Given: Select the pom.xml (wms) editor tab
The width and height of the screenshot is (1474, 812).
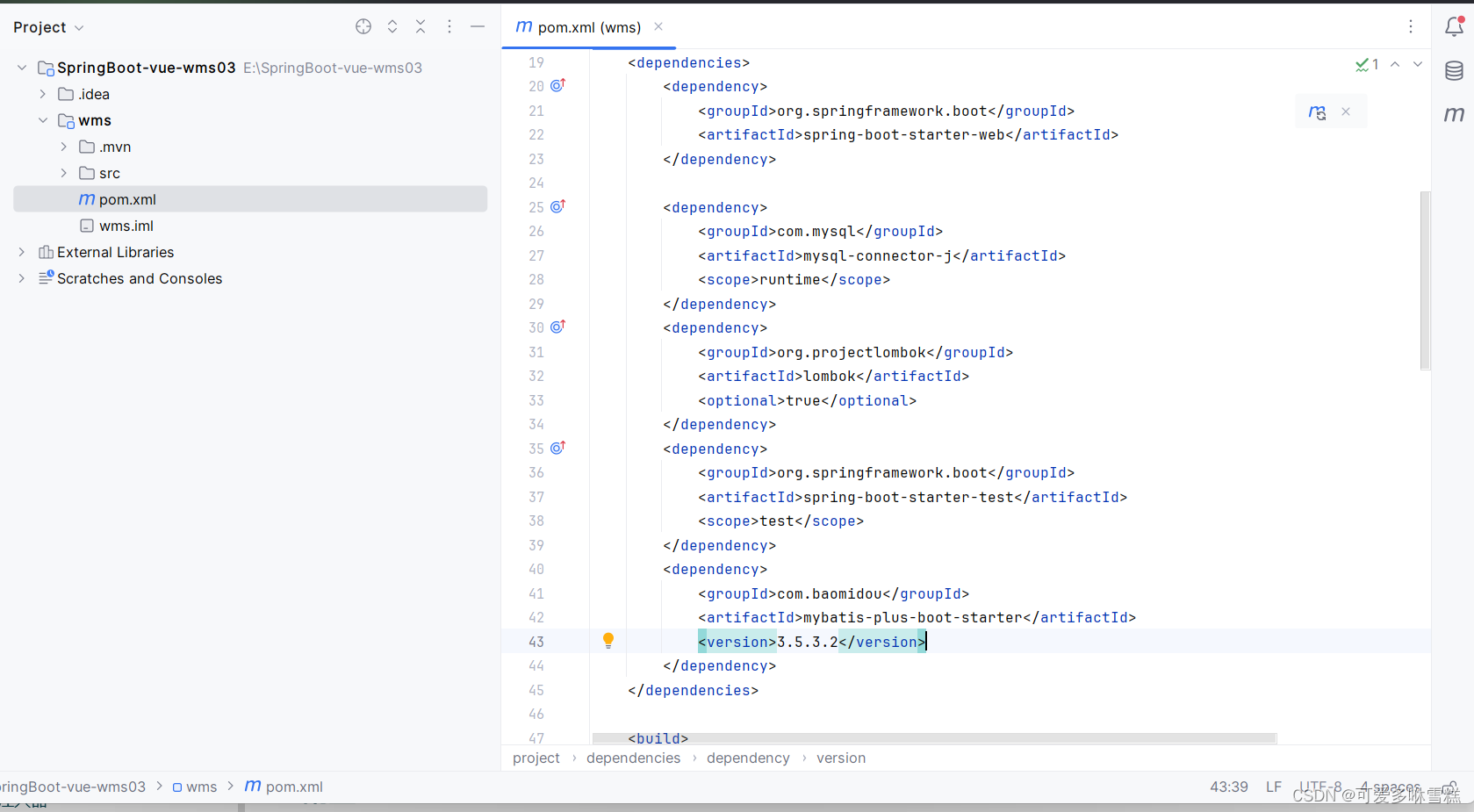Looking at the screenshot, I should (x=586, y=27).
